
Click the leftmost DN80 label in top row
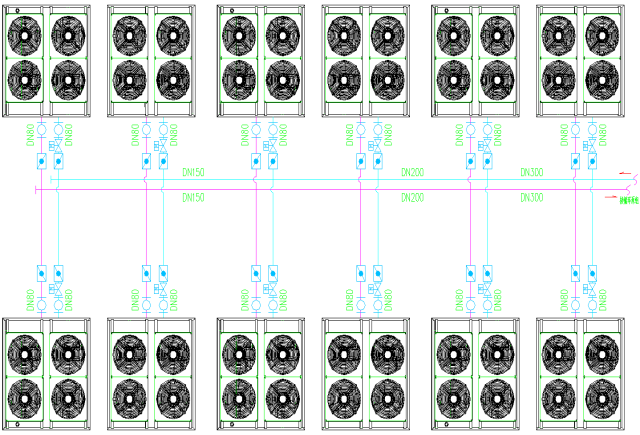[31, 135]
